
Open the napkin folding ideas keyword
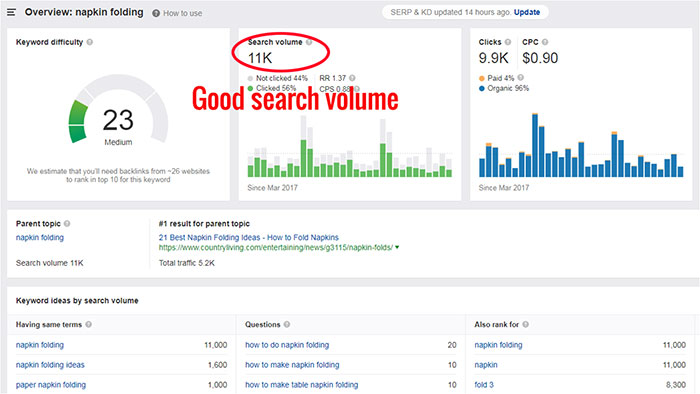pos(50,365)
